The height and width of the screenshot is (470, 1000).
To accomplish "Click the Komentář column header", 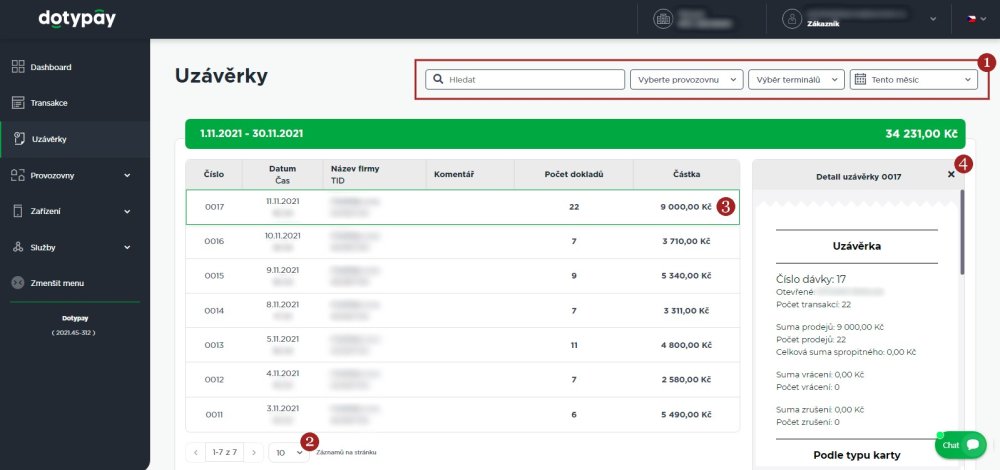I will pos(470,174).
